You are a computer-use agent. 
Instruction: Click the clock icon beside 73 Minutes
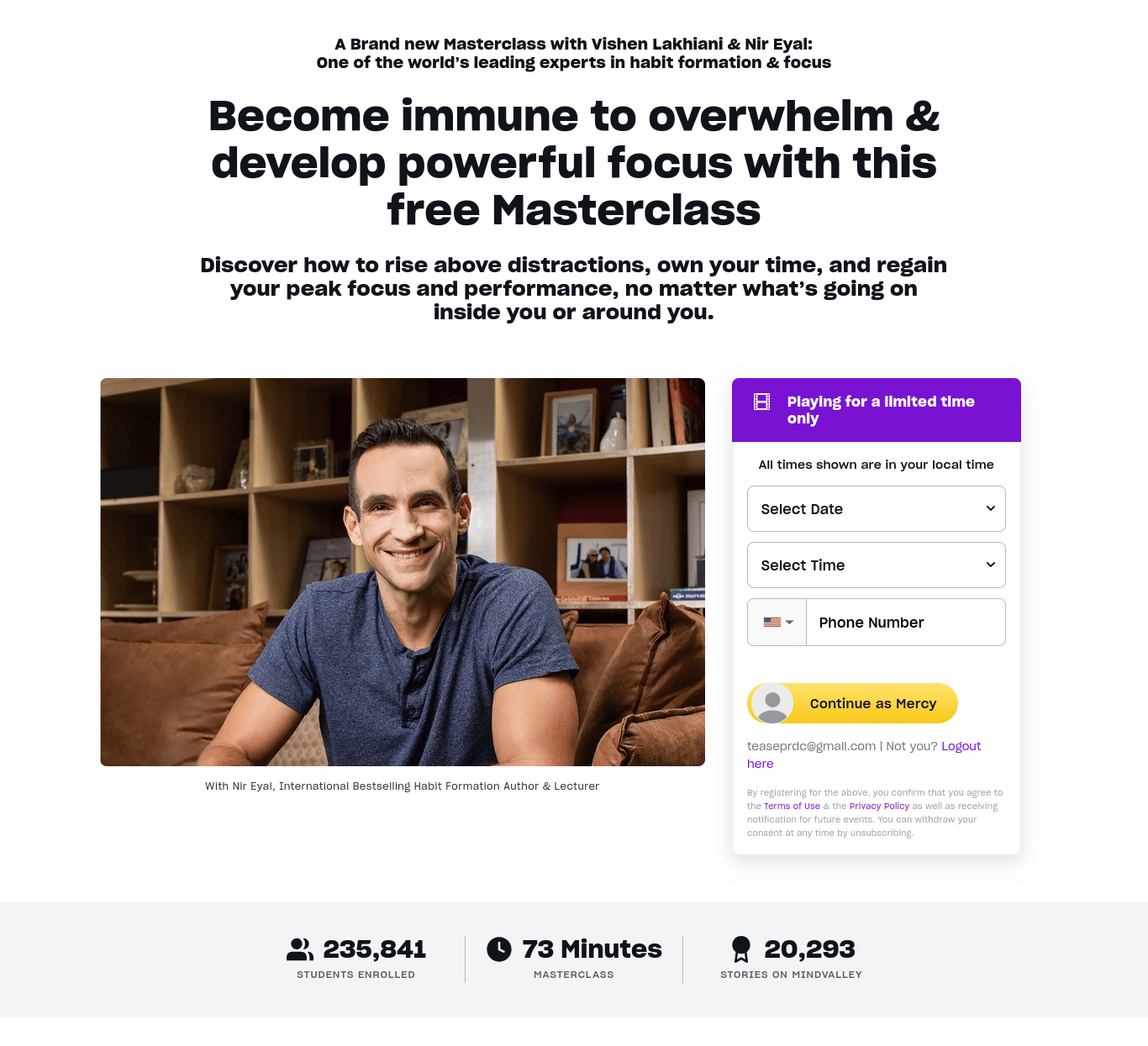point(499,949)
